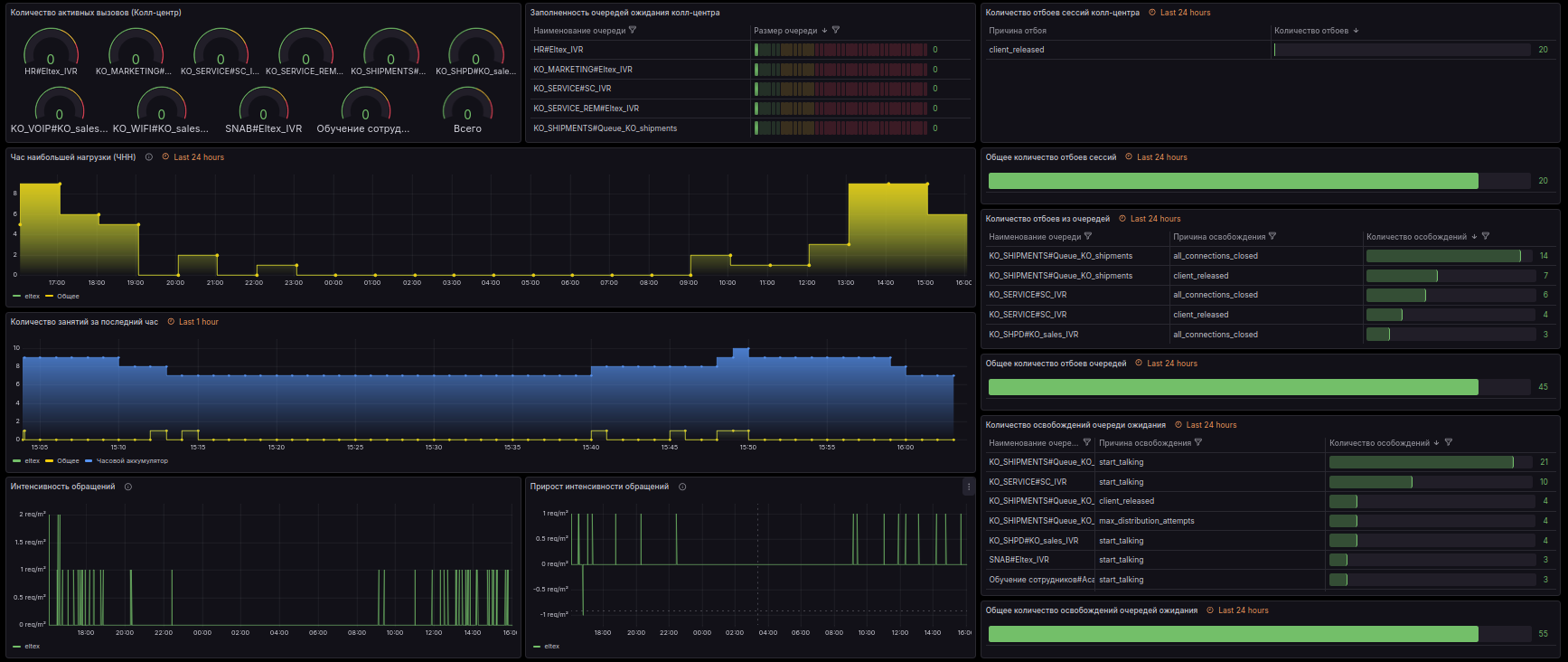Image resolution: width=1568 pixels, height=662 pixels.
Task: Open panel menu for Прирост интенсивности обращений
Action: (x=968, y=487)
